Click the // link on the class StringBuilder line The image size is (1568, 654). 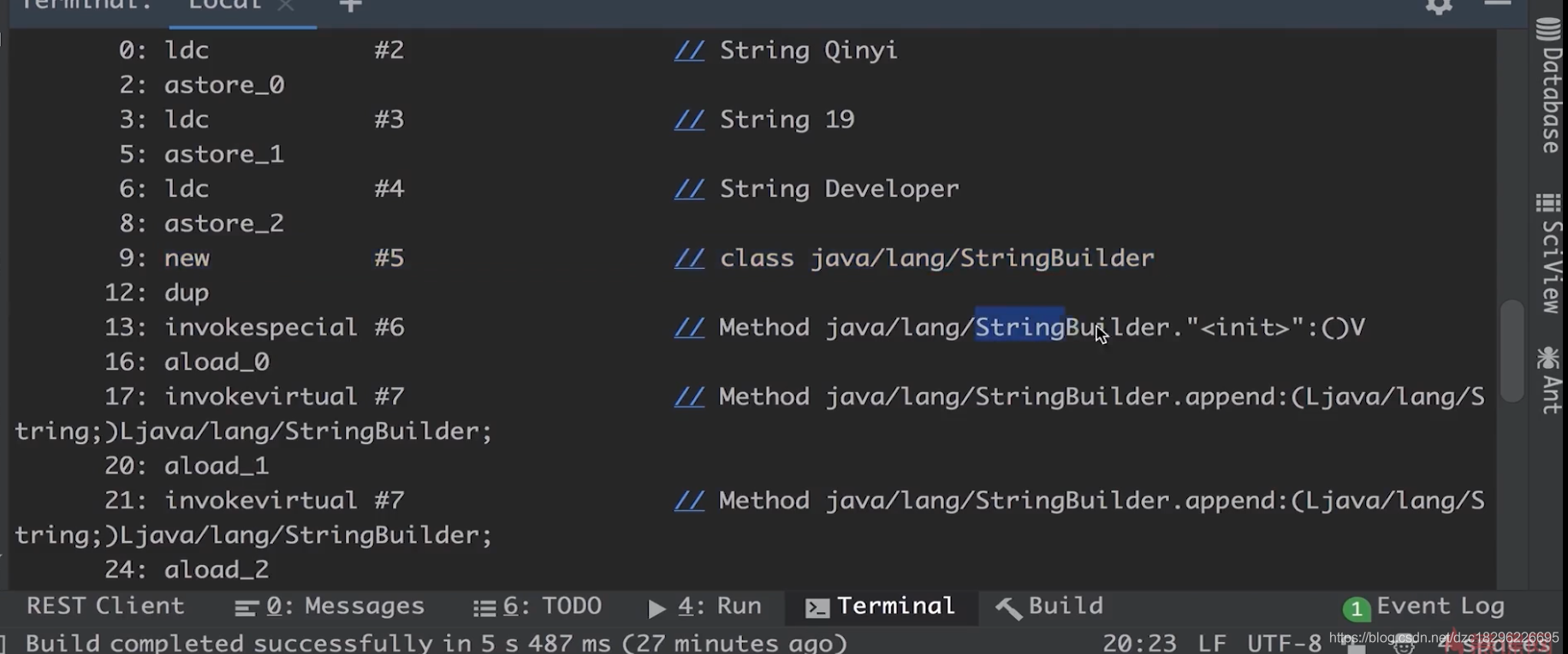689,259
